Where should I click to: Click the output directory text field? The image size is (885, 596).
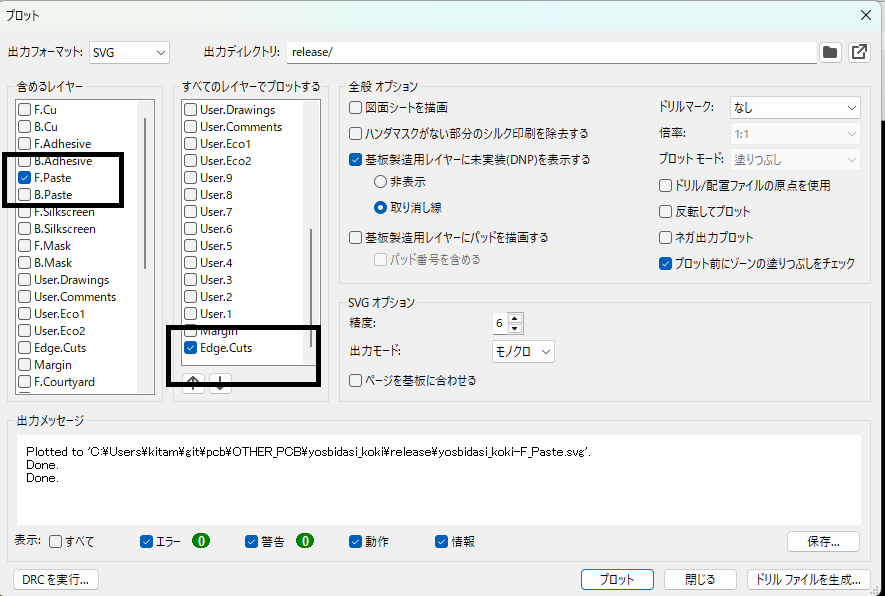(550, 52)
